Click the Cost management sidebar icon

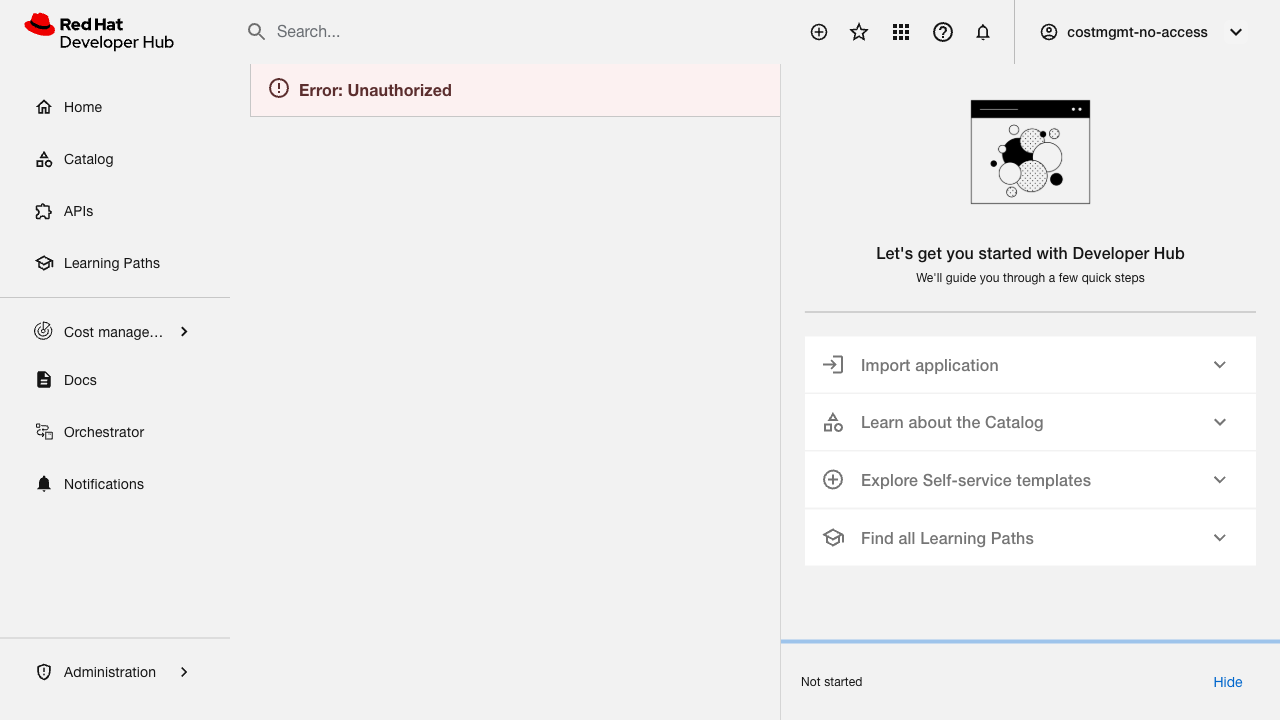[43, 332]
